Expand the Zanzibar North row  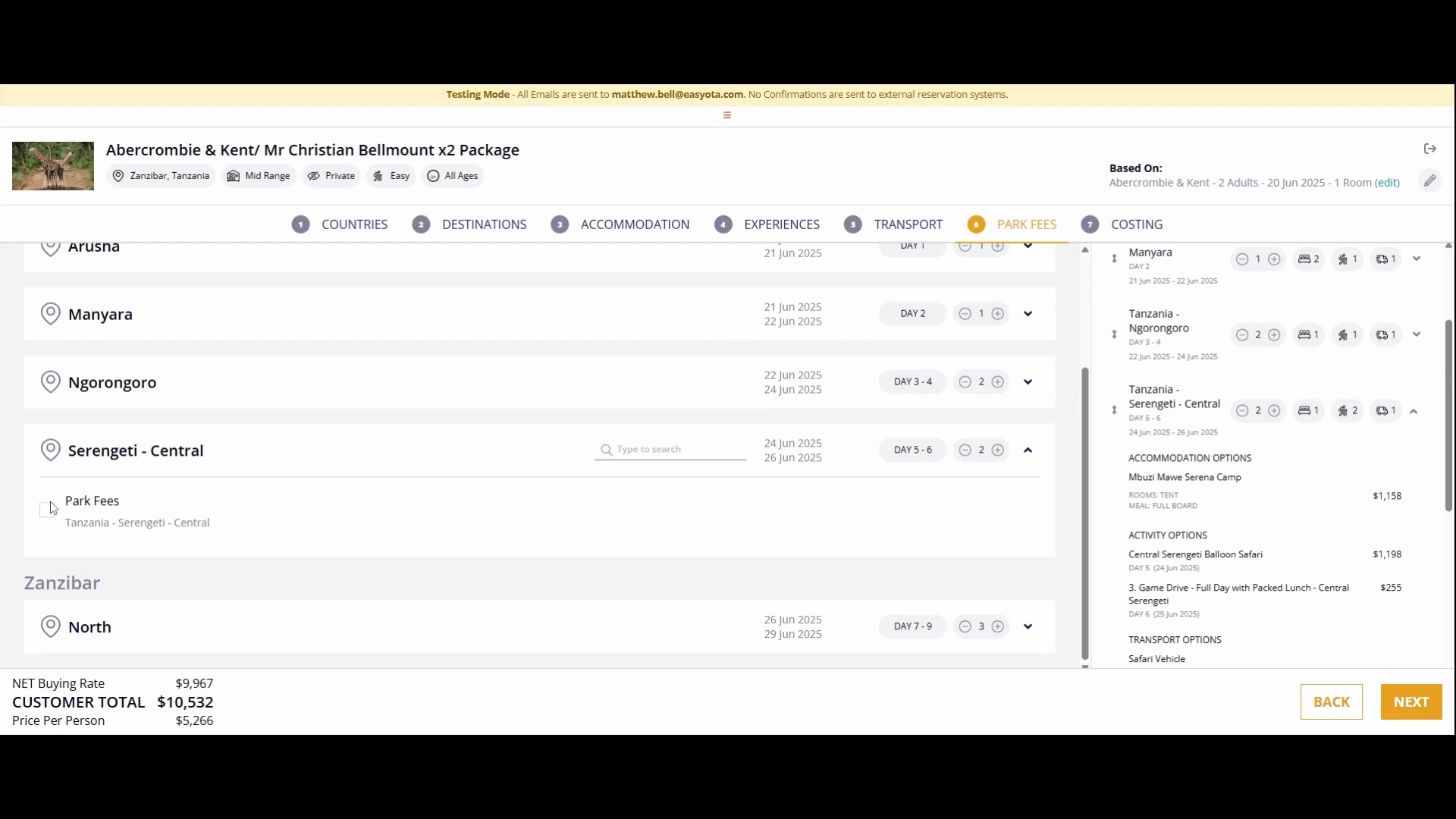pyautogui.click(x=1028, y=626)
